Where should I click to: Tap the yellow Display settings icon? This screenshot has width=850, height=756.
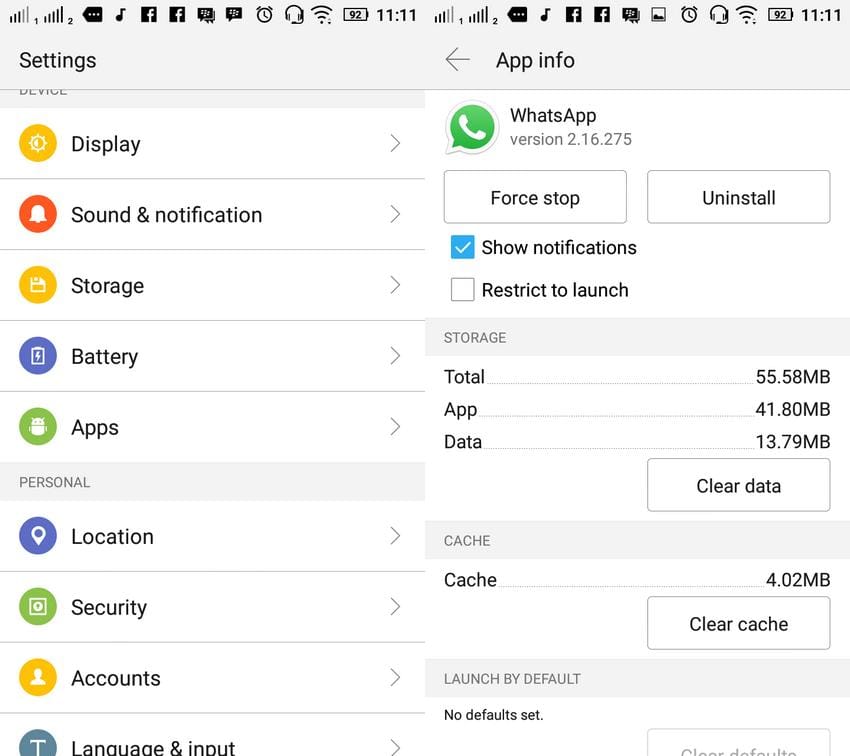point(38,144)
